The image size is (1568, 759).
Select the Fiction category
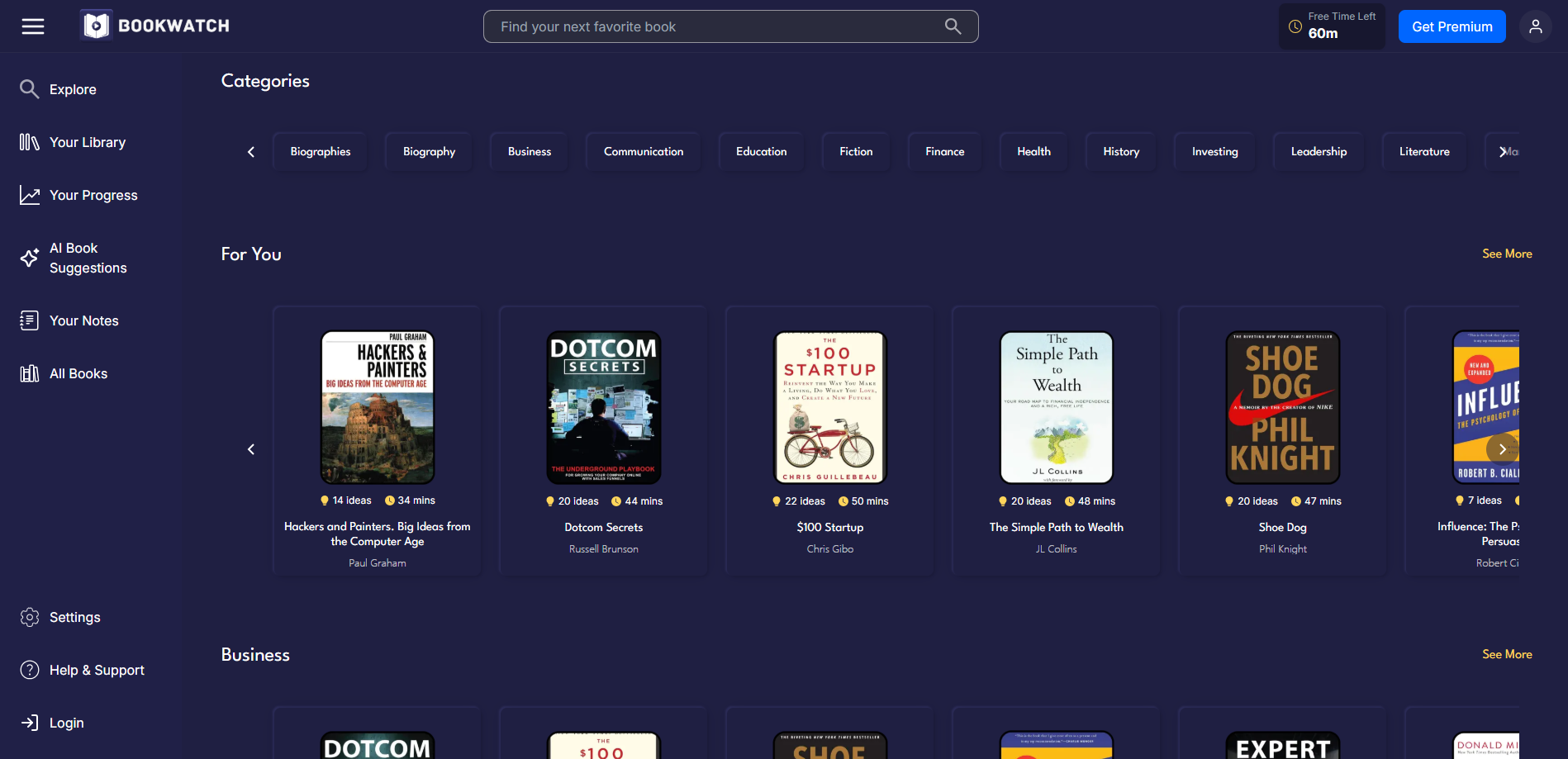point(855,151)
